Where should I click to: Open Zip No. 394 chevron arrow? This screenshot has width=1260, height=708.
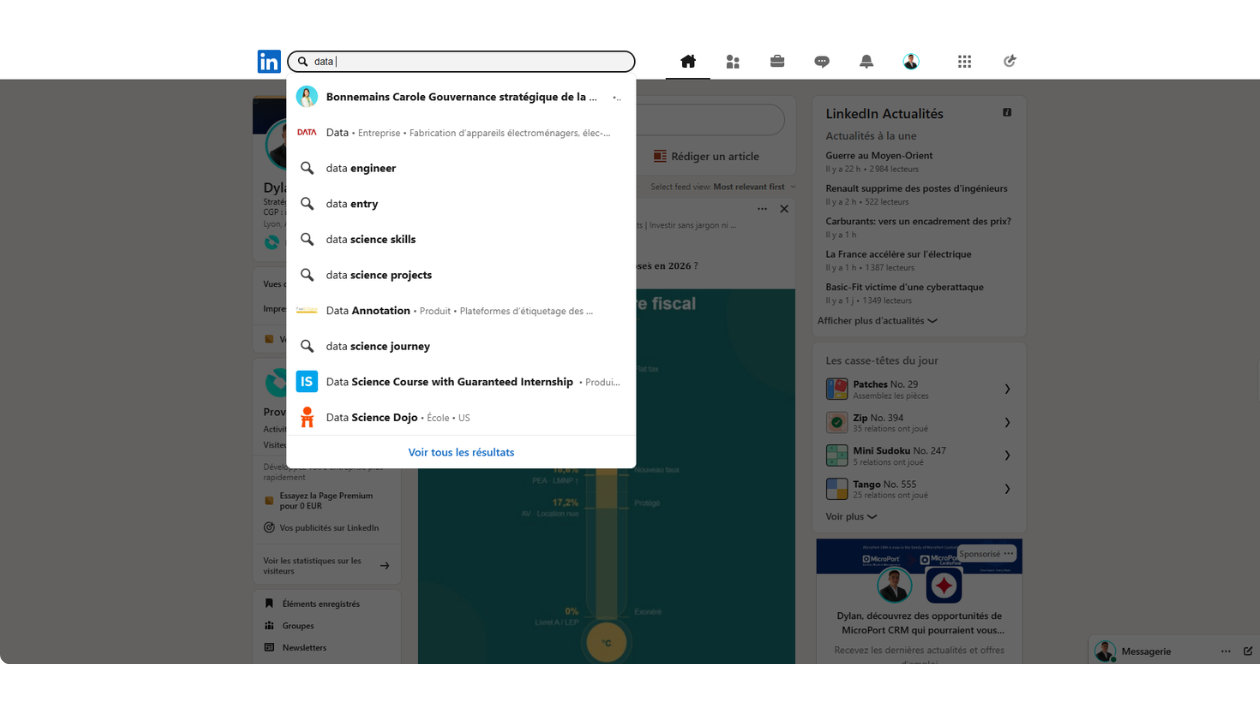(x=1007, y=422)
